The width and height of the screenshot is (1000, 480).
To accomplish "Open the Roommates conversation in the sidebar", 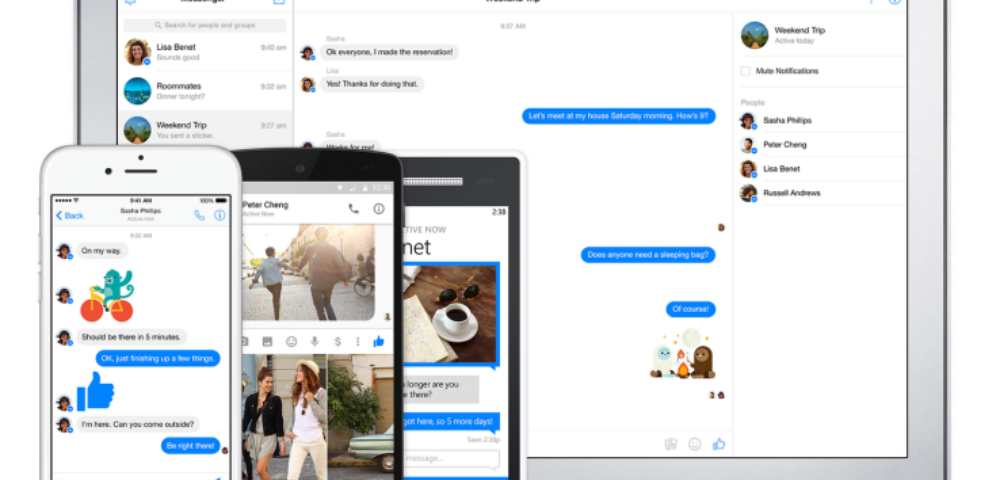I will pyautogui.click(x=205, y=91).
